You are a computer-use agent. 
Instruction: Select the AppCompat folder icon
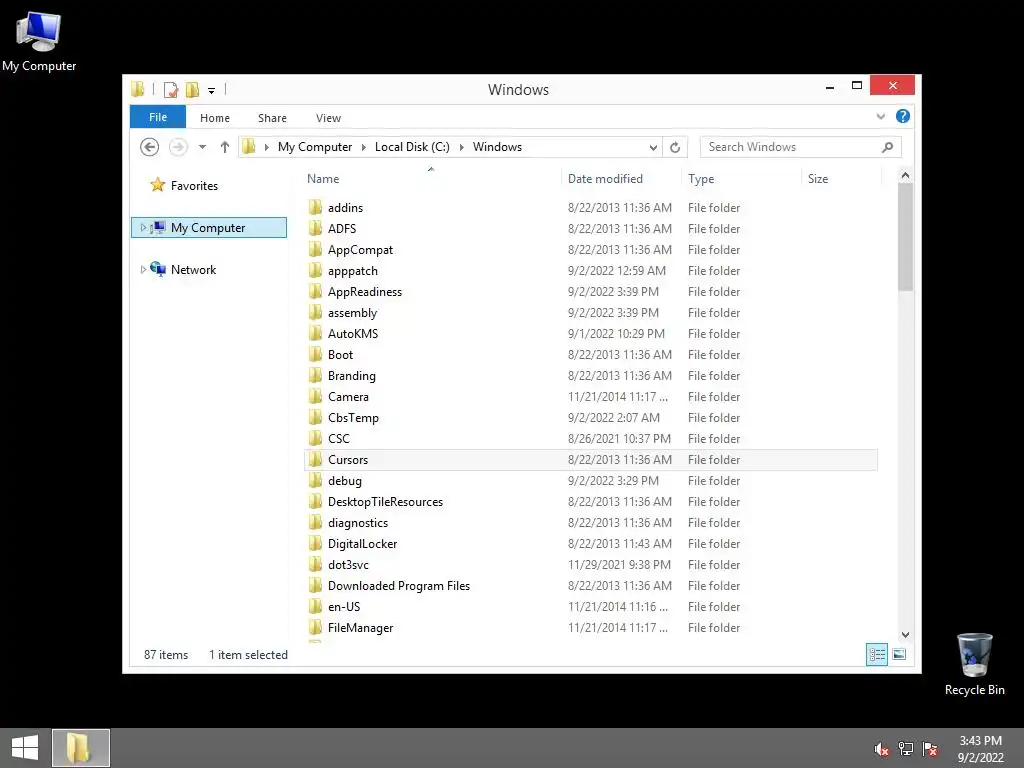click(x=315, y=249)
